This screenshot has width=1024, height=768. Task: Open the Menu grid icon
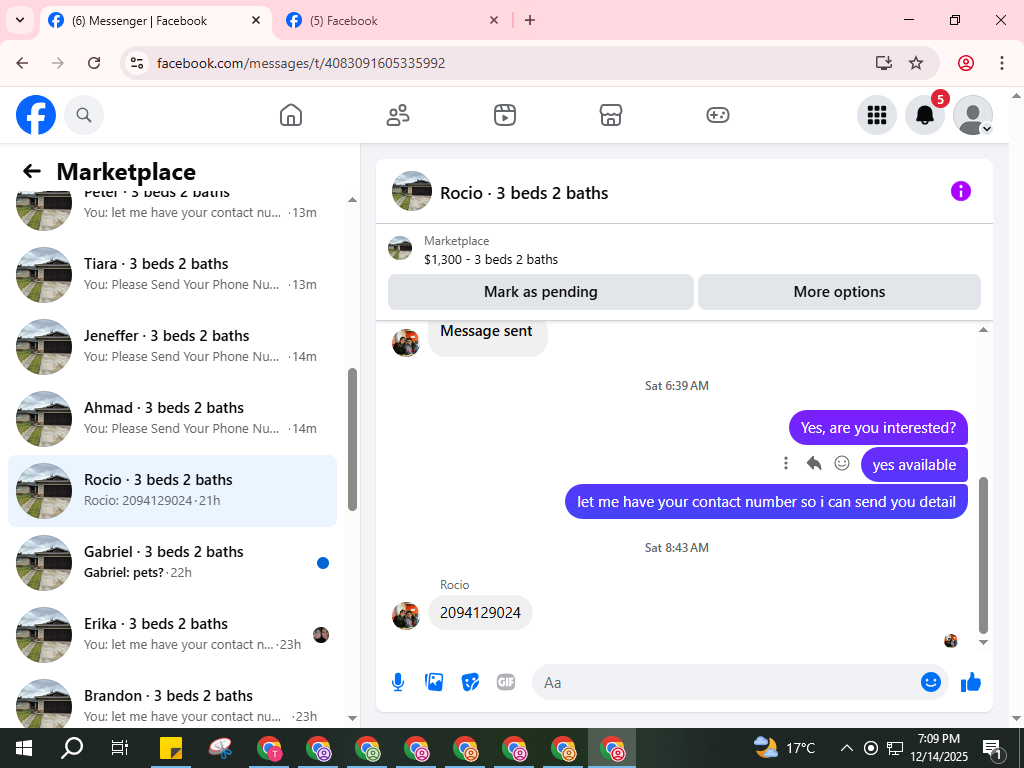876,115
